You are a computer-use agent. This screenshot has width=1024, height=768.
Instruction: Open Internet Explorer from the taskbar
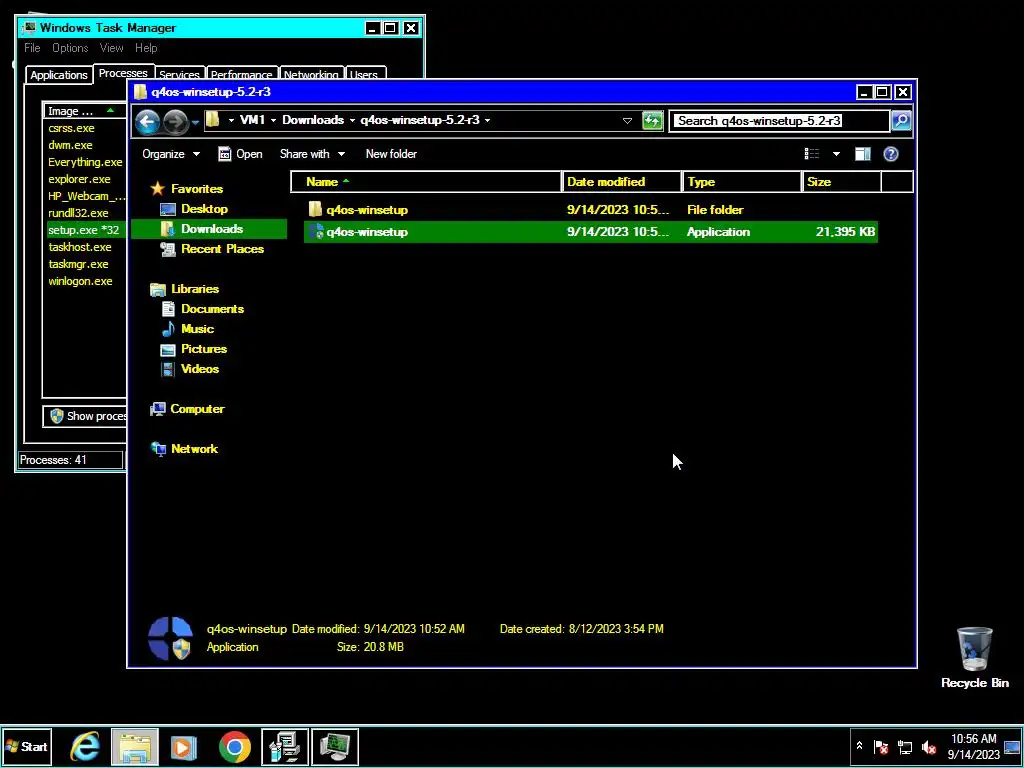(x=85, y=746)
